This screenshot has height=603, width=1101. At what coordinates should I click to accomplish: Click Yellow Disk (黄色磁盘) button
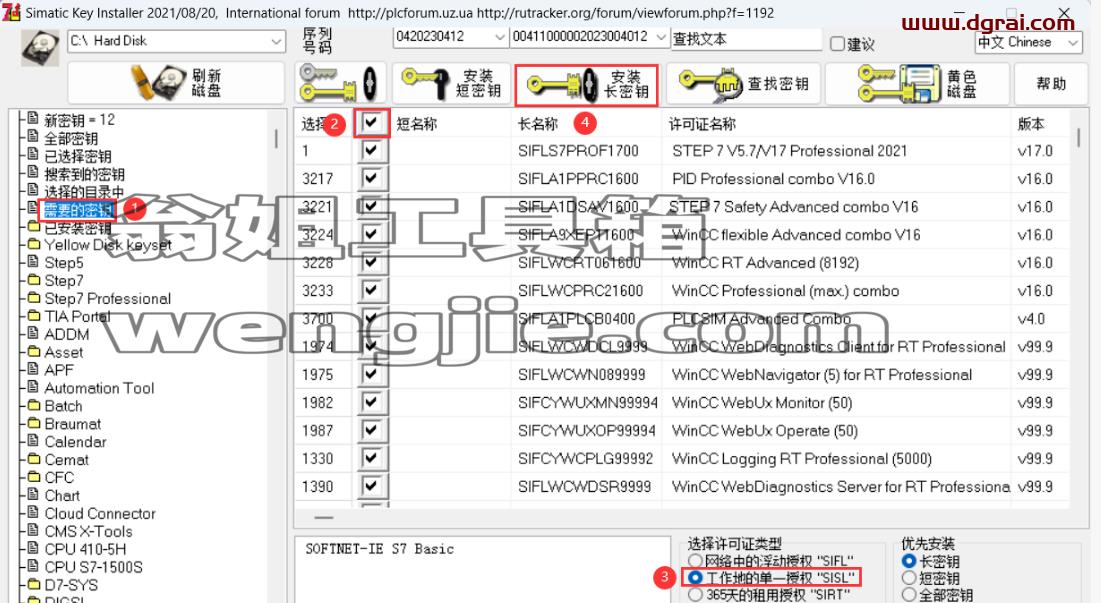click(917, 84)
